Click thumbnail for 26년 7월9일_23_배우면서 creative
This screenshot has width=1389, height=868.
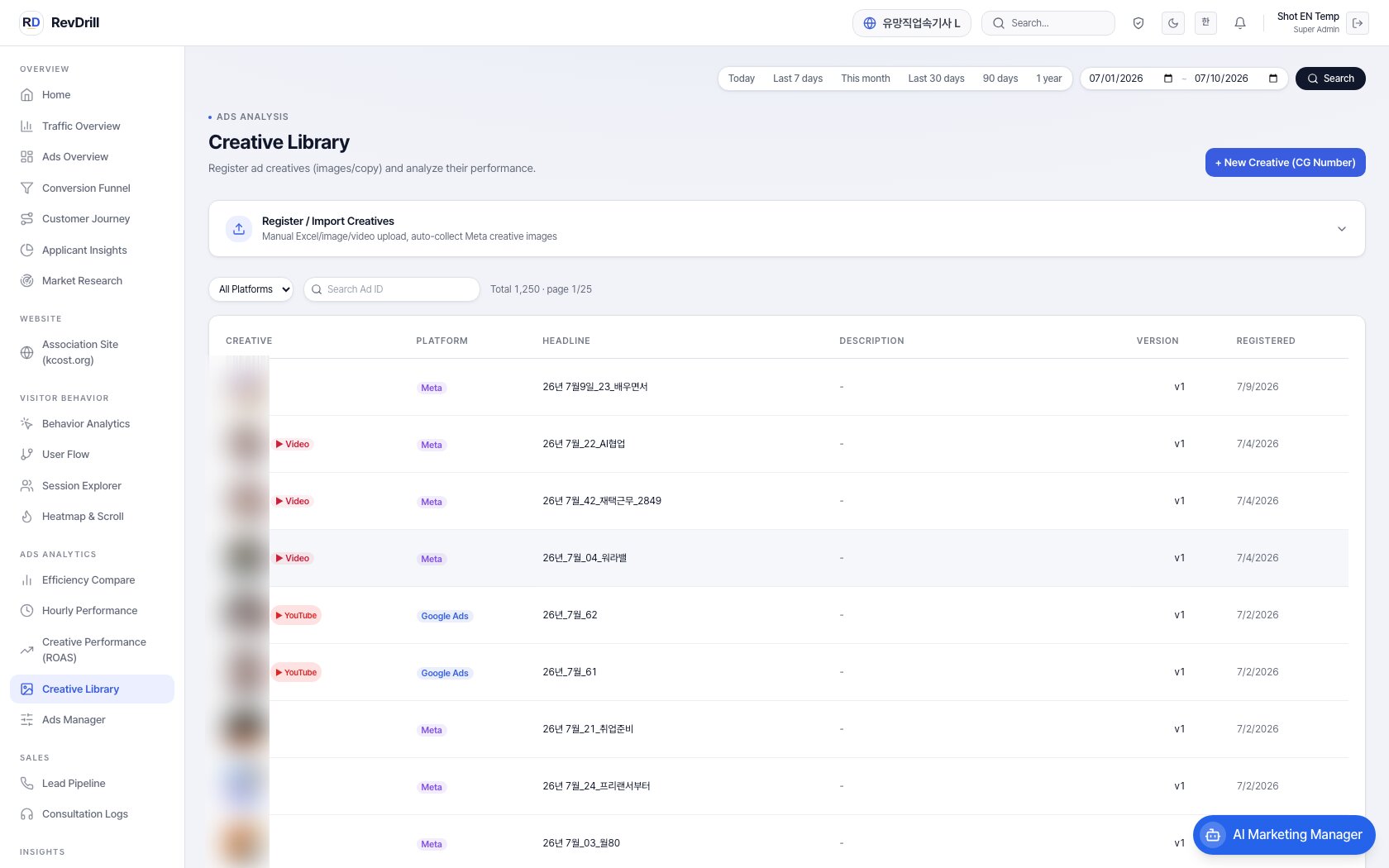point(246,387)
